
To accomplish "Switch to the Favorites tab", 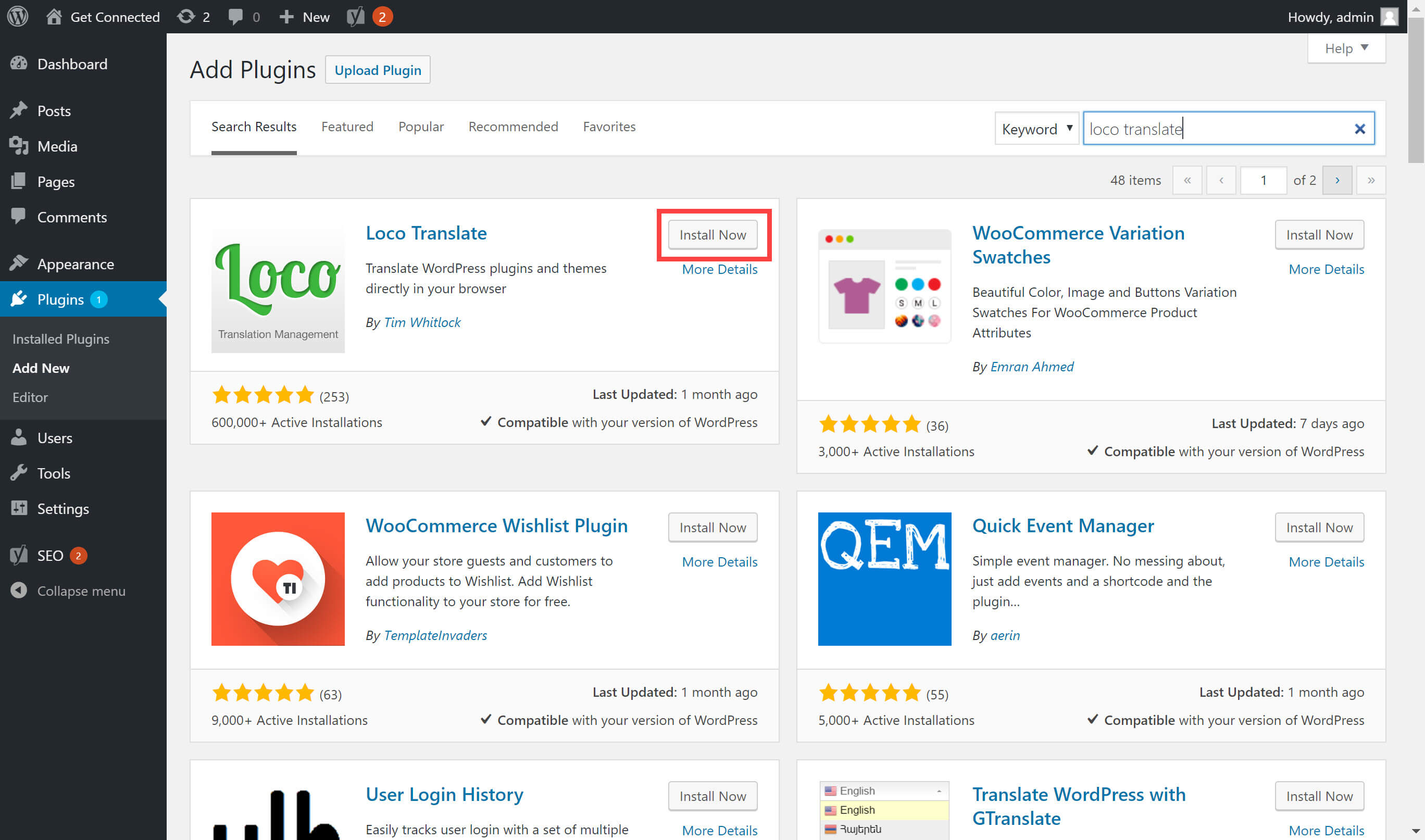I will point(609,126).
